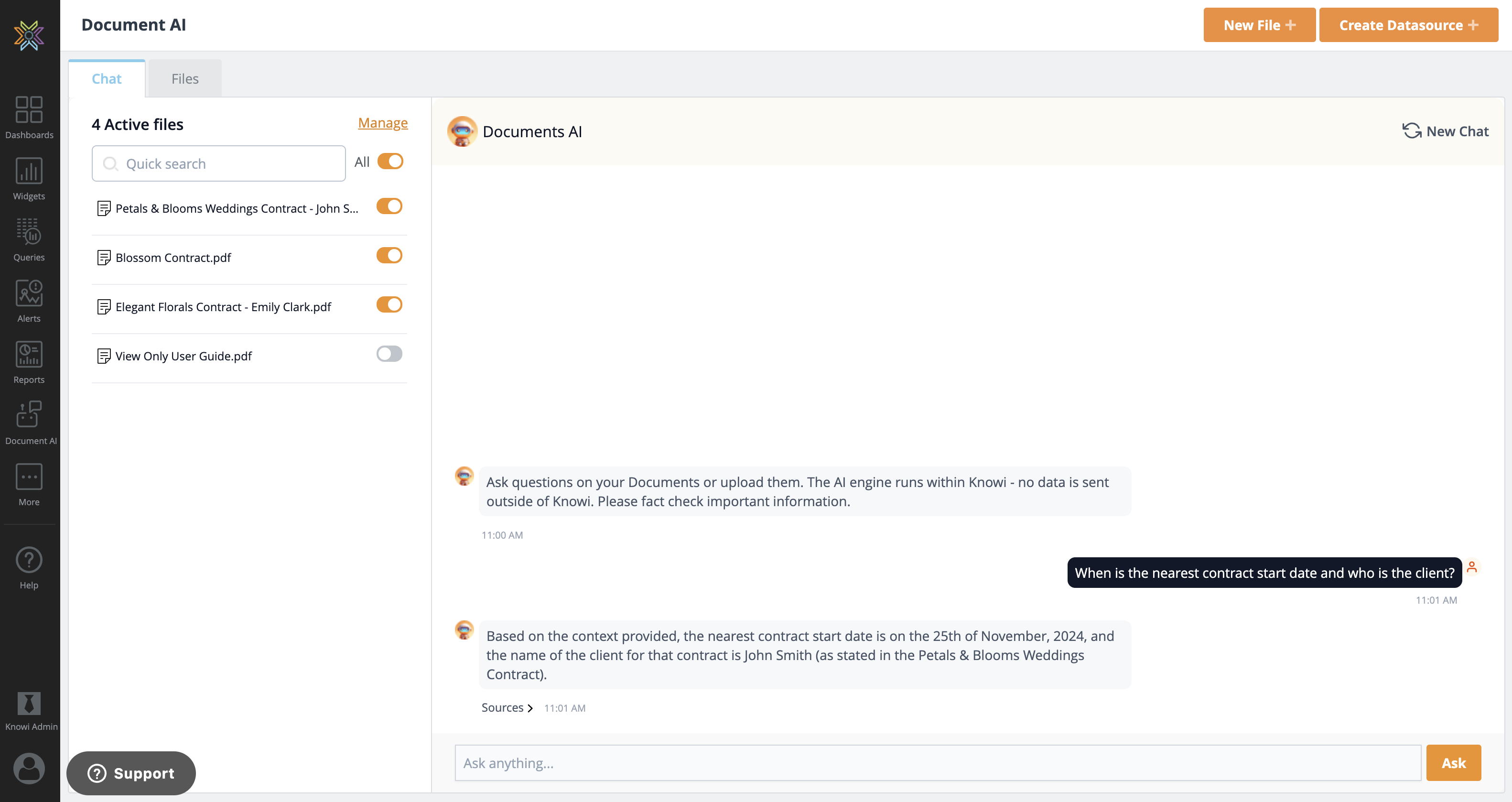This screenshot has height=802, width=1512.
Task: Click the Ask anything input field
Action: 938,763
